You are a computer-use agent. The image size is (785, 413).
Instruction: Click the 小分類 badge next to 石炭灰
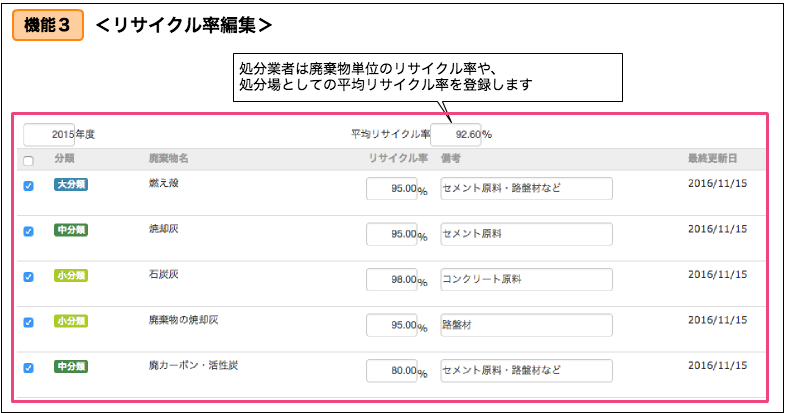[x=70, y=276]
